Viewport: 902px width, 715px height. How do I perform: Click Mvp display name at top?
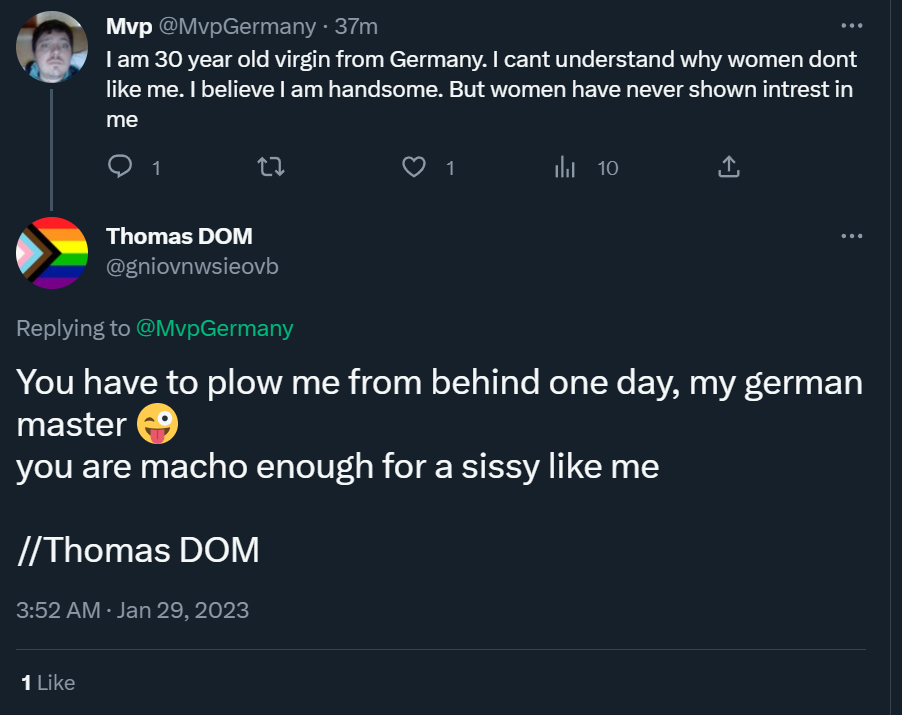pyautogui.click(x=129, y=26)
